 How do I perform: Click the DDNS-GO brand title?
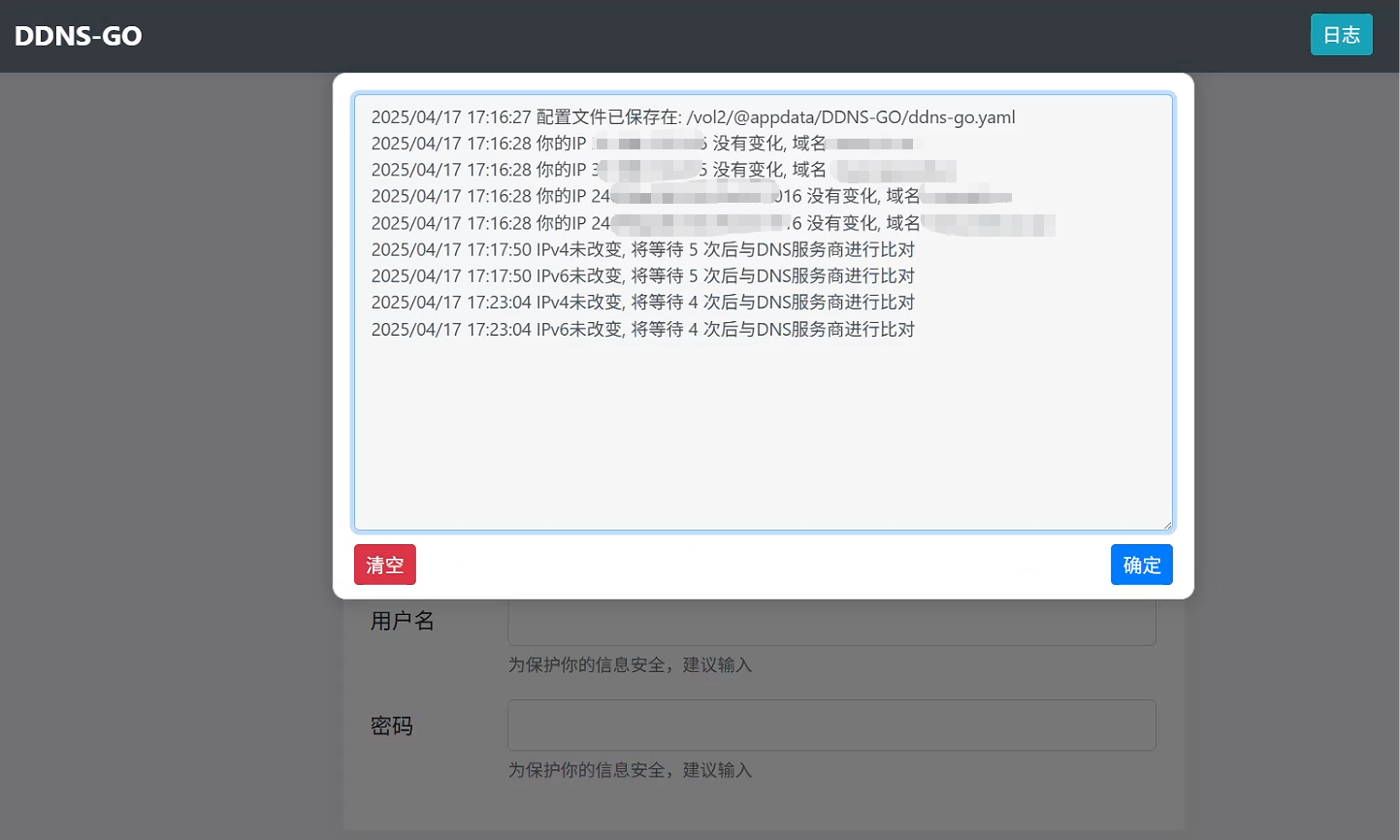[79, 36]
